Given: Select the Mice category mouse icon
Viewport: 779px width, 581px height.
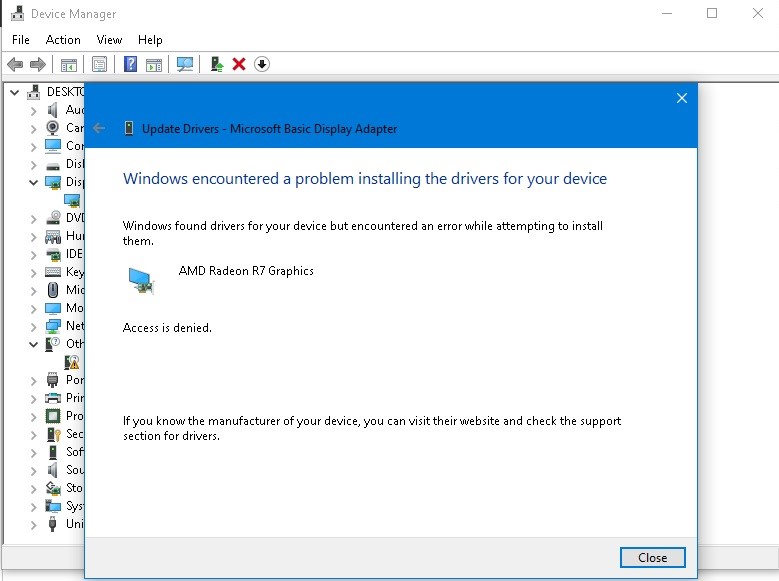Looking at the screenshot, I should click(x=53, y=290).
